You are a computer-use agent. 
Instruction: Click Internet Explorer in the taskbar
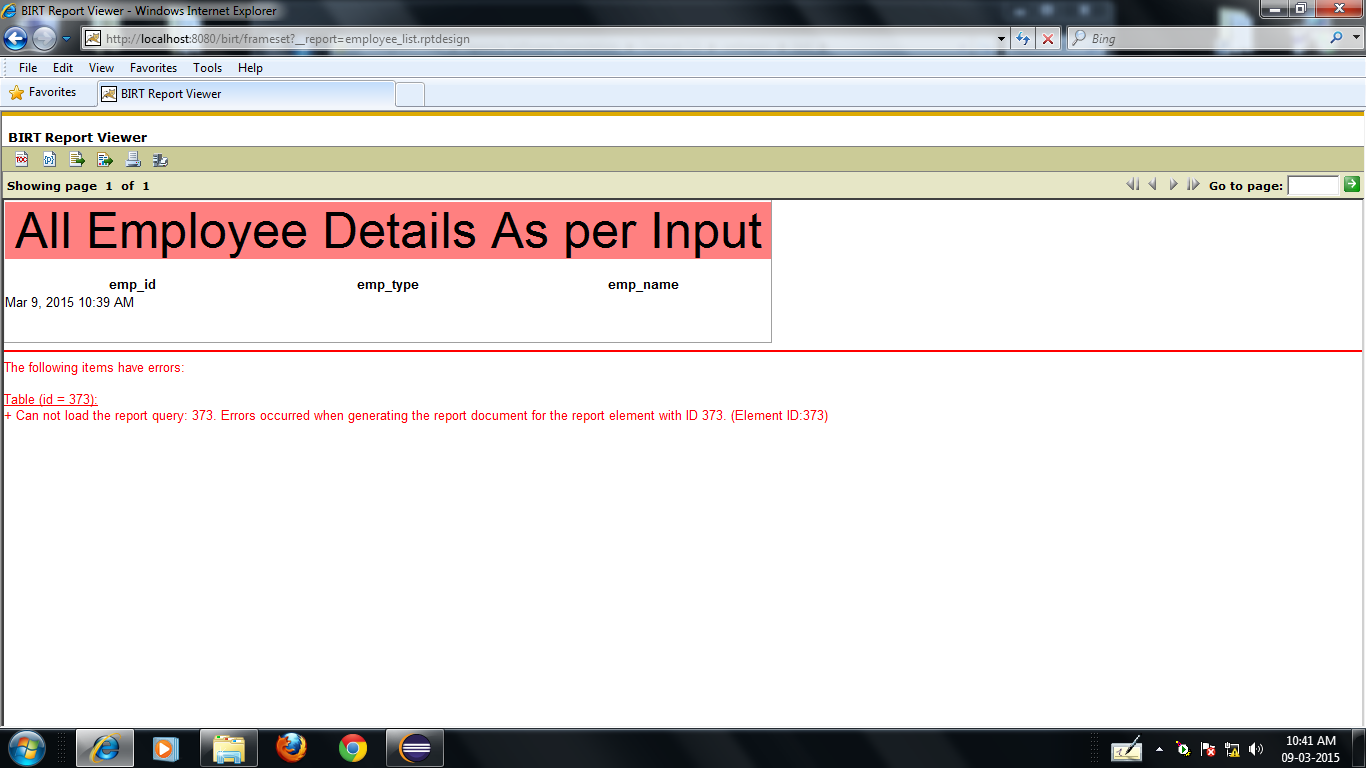[x=105, y=748]
